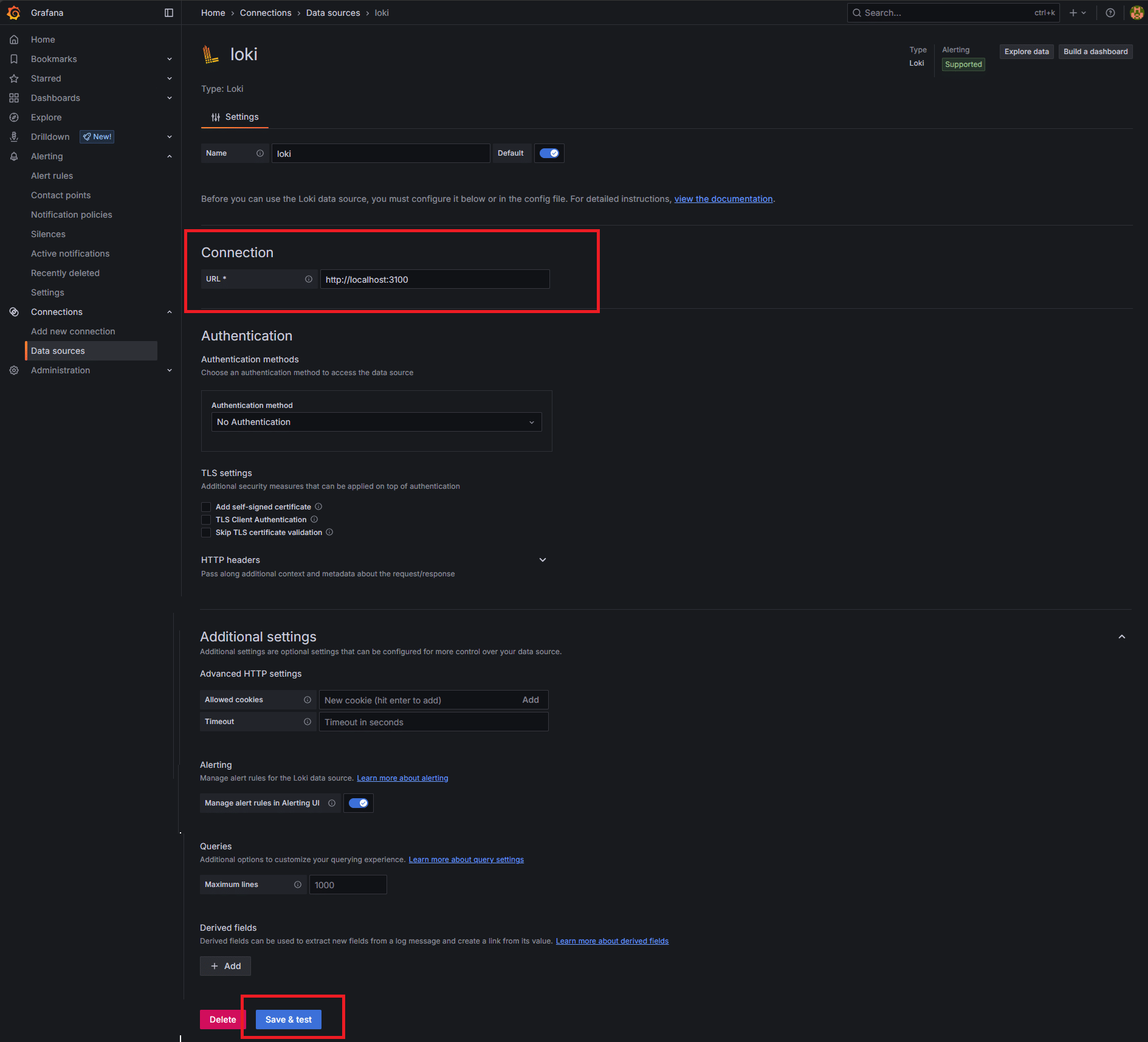Click the Timeout info icon
The image size is (1148, 1042).
(x=308, y=722)
